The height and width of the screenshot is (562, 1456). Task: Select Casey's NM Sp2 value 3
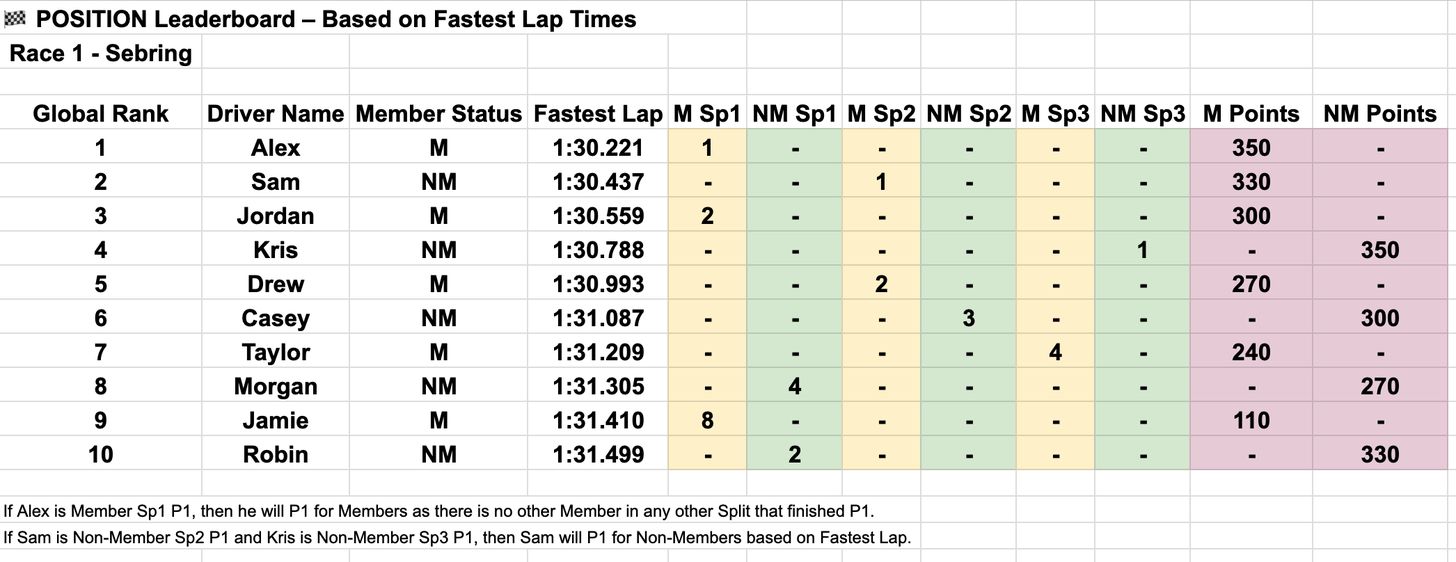[x=969, y=318]
